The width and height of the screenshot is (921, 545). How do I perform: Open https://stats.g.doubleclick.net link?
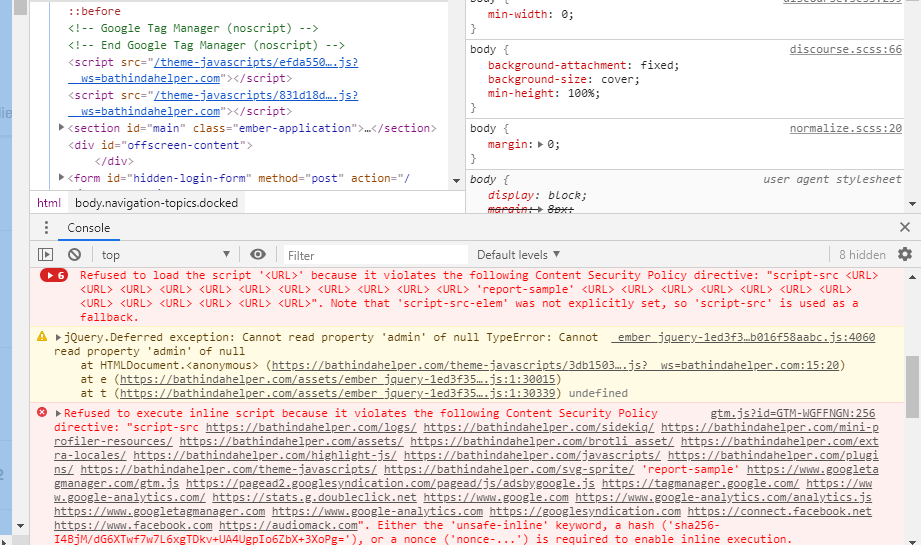click(x=314, y=497)
